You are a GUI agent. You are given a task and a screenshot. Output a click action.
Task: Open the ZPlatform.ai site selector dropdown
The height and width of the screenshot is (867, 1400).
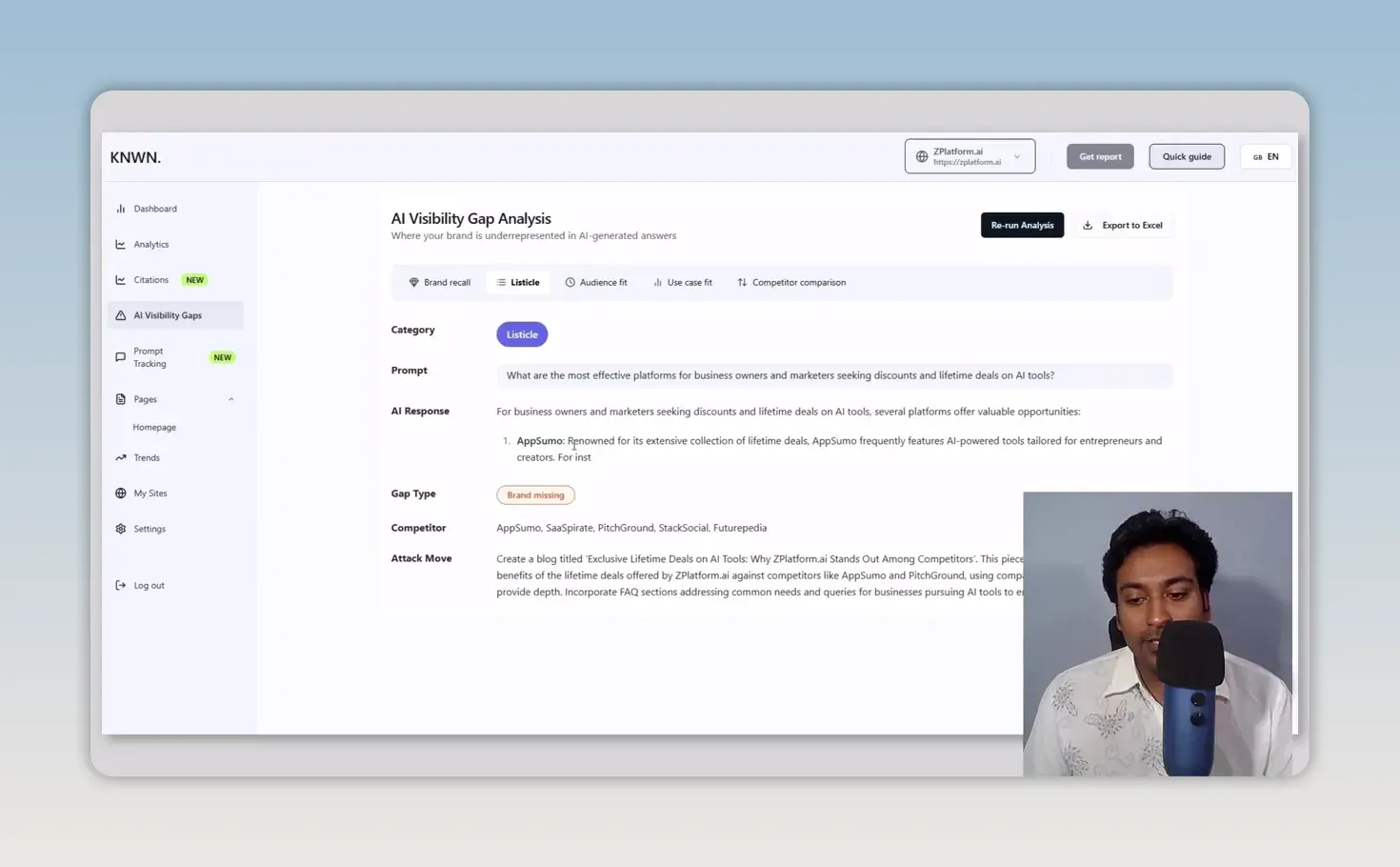click(970, 156)
